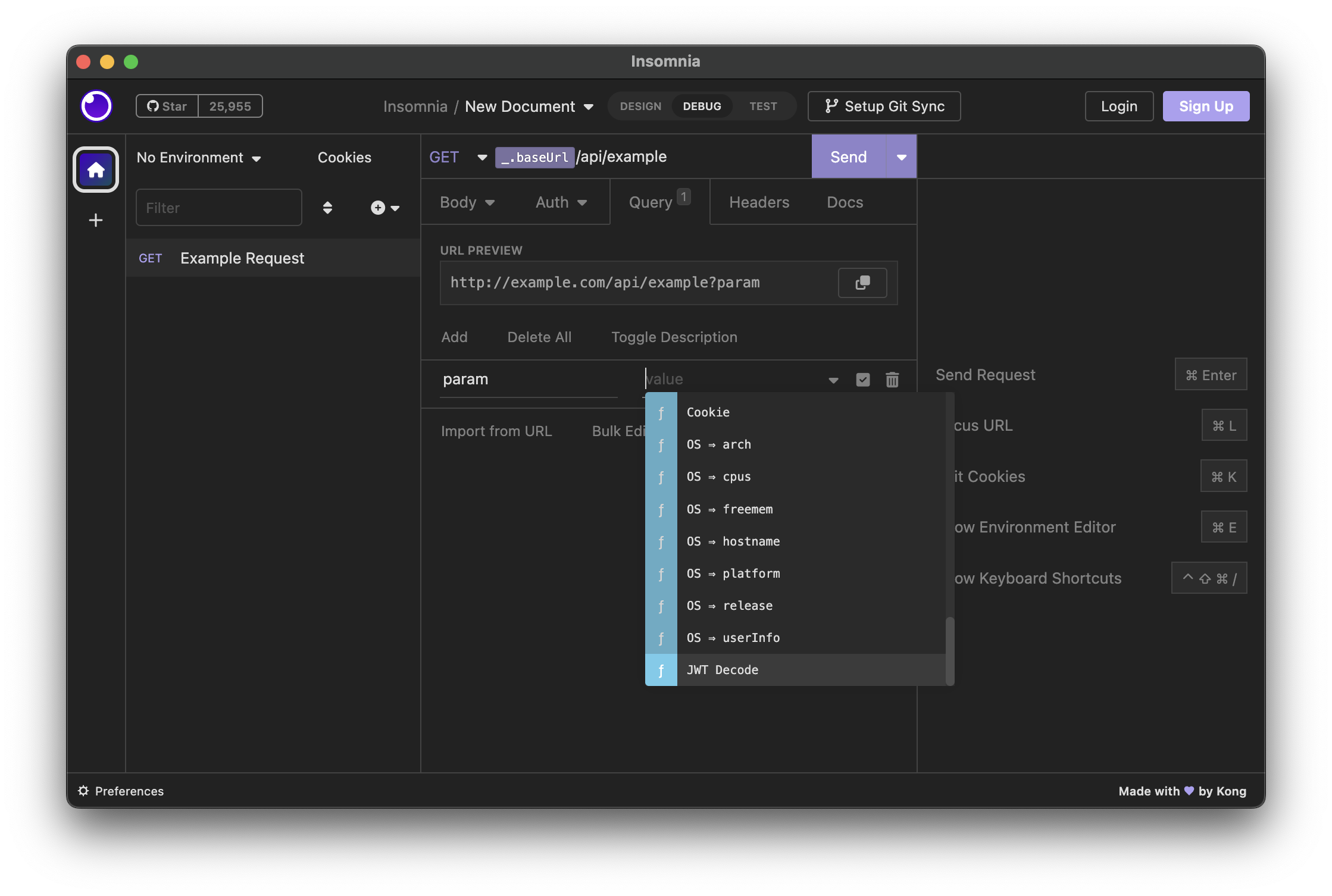The image size is (1332, 896).
Task: Click the plus icon below home
Action: (x=96, y=220)
